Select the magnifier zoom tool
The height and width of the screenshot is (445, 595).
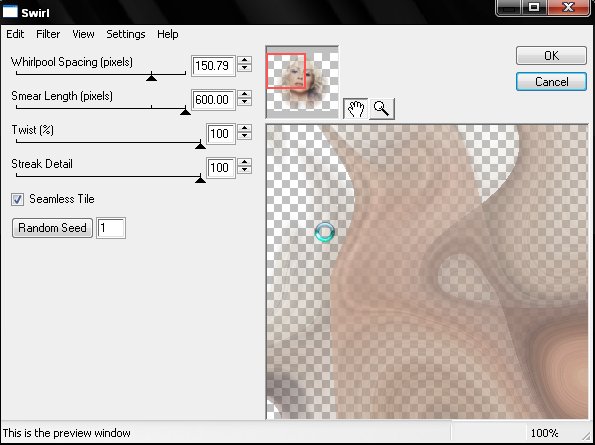coord(382,109)
